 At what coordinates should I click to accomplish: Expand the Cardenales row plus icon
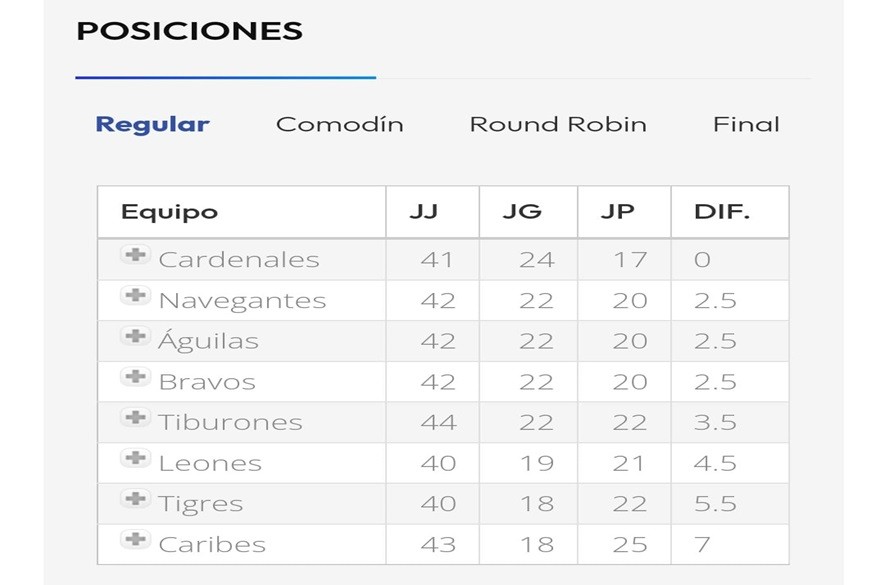[134, 255]
